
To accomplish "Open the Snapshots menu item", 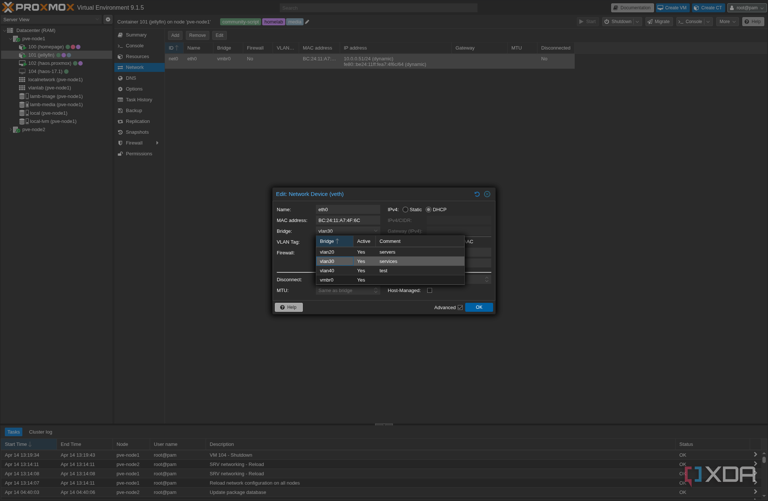I will (x=137, y=132).
